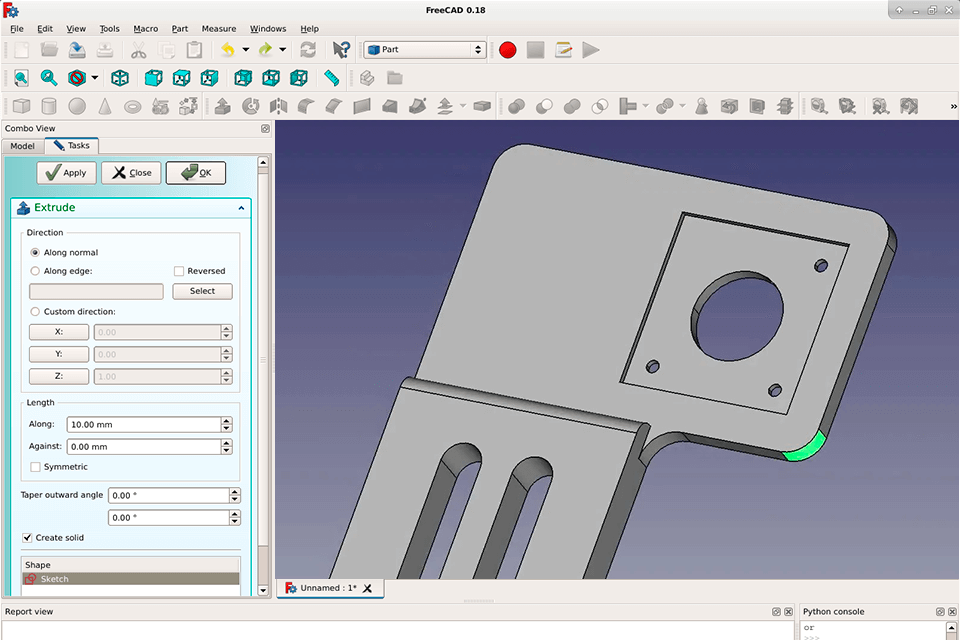Switch to the Model tab
Screen dimensions: 960x640
coord(22,146)
